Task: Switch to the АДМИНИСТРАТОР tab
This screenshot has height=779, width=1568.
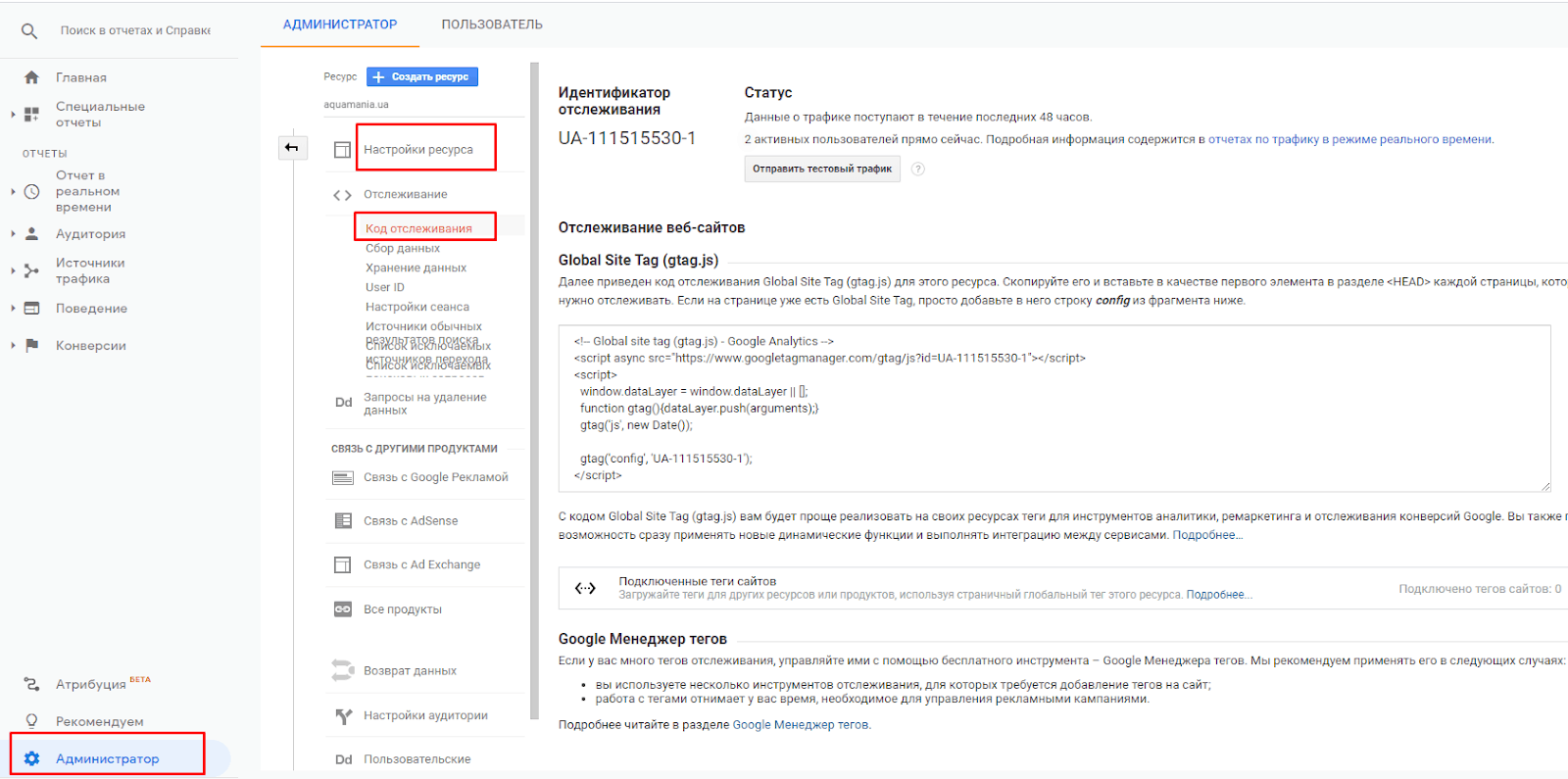Action: (x=340, y=24)
